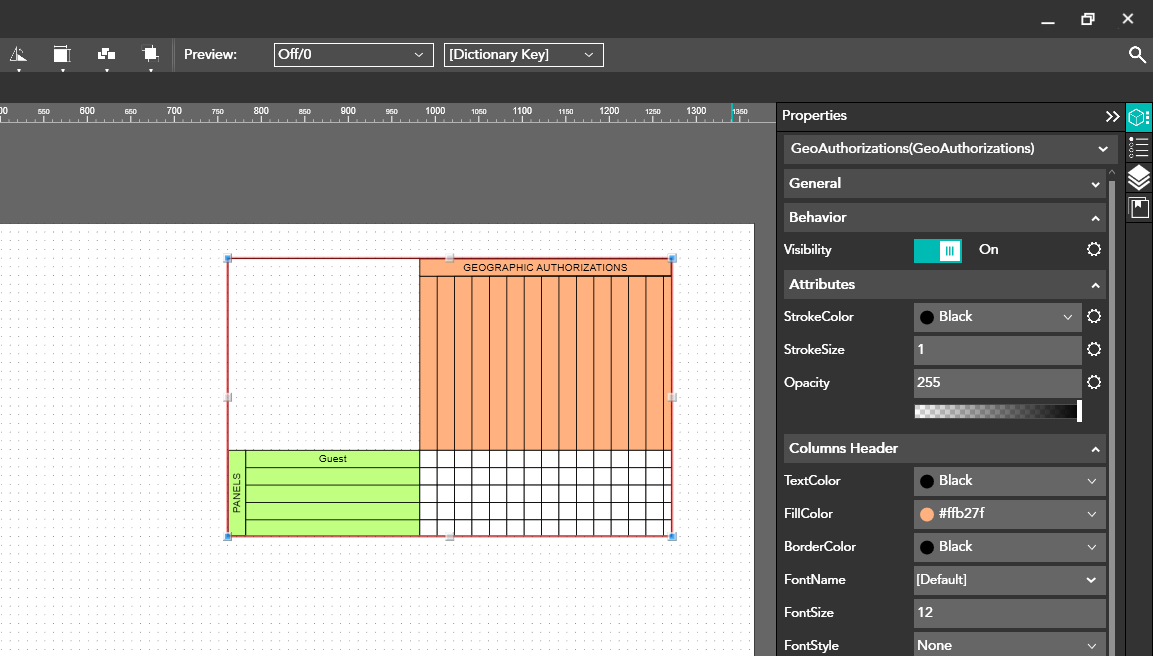Click the StrokeSize input field

[997, 350]
